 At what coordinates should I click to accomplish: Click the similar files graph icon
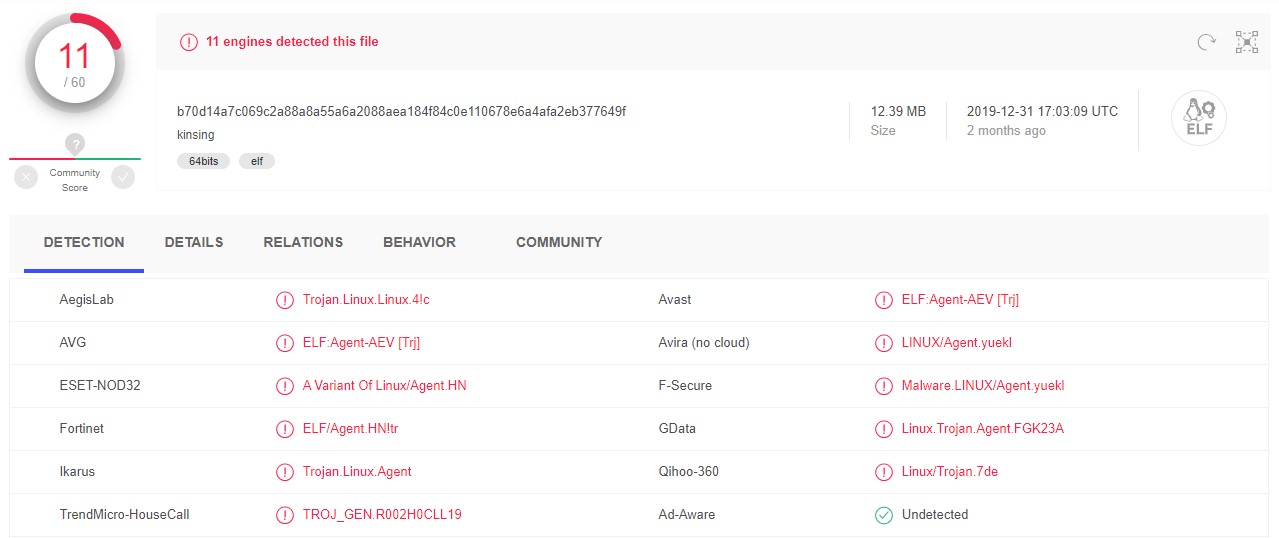[1246, 42]
